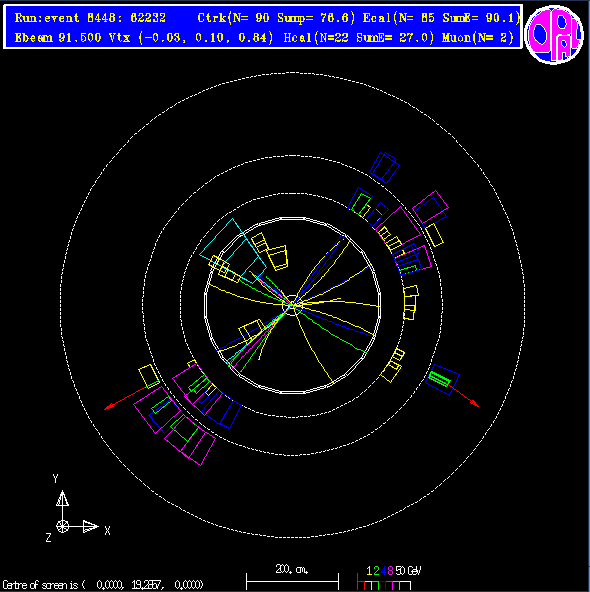
Task: Click the yellow 1 GeV legend entry
Action: tap(370, 570)
